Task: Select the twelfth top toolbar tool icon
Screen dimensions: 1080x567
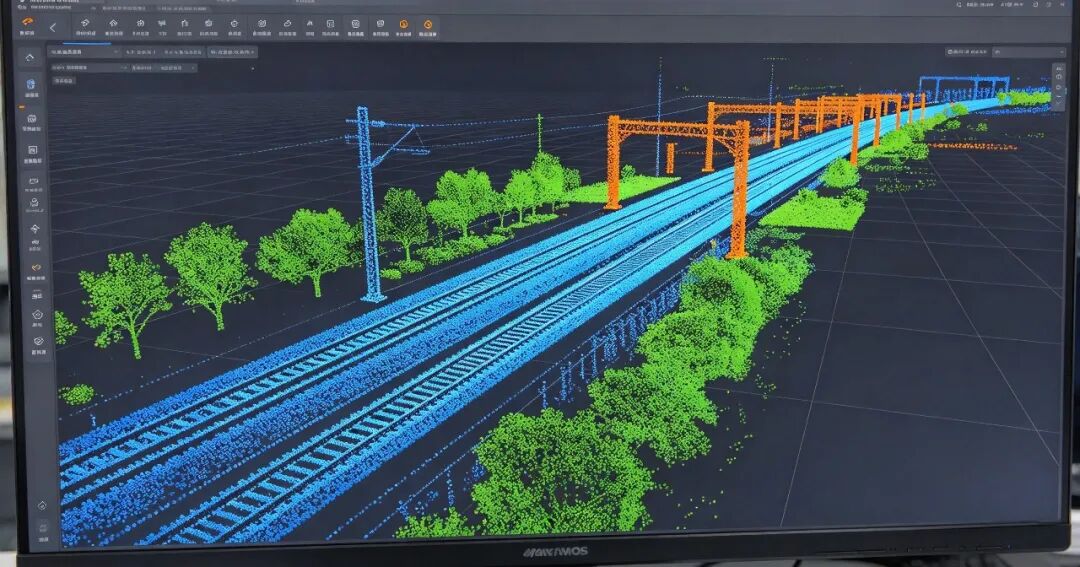Action: point(355,23)
